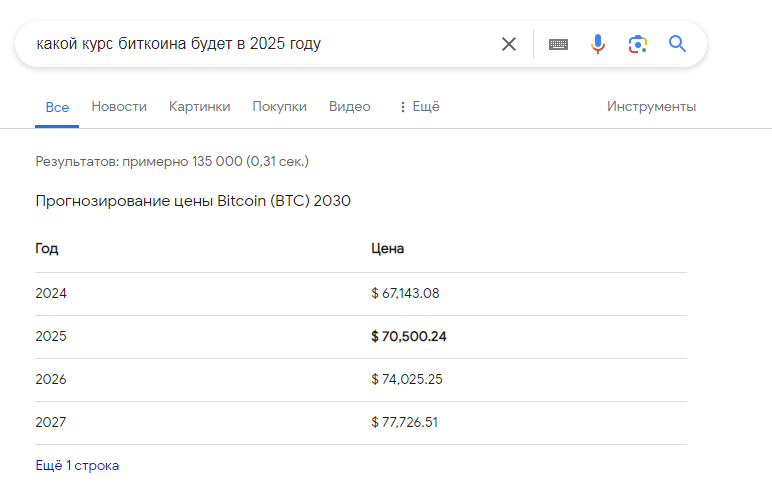Viewport: 772px width, 483px height.
Task: Select the 2026 year cell
Action: coord(51,379)
